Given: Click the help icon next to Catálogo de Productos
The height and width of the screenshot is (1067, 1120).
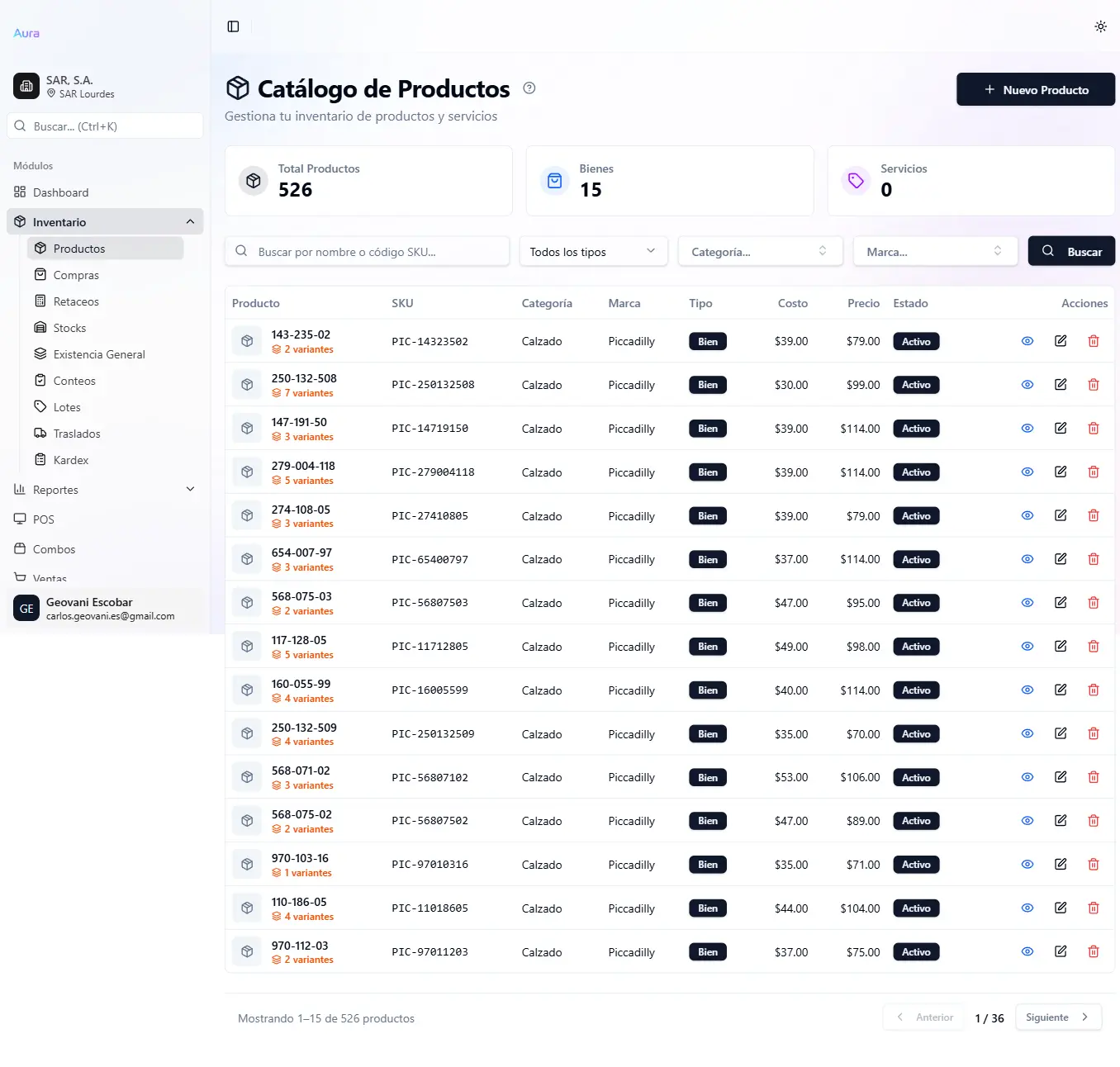Looking at the screenshot, I should [x=529, y=88].
